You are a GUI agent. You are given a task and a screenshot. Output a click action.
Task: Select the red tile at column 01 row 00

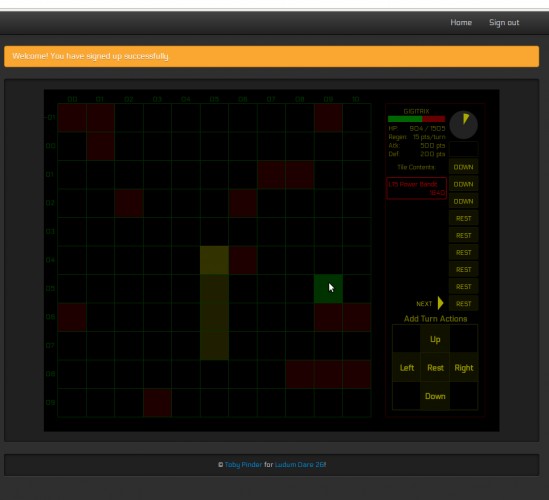pyautogui.click(x=100, y=146)
